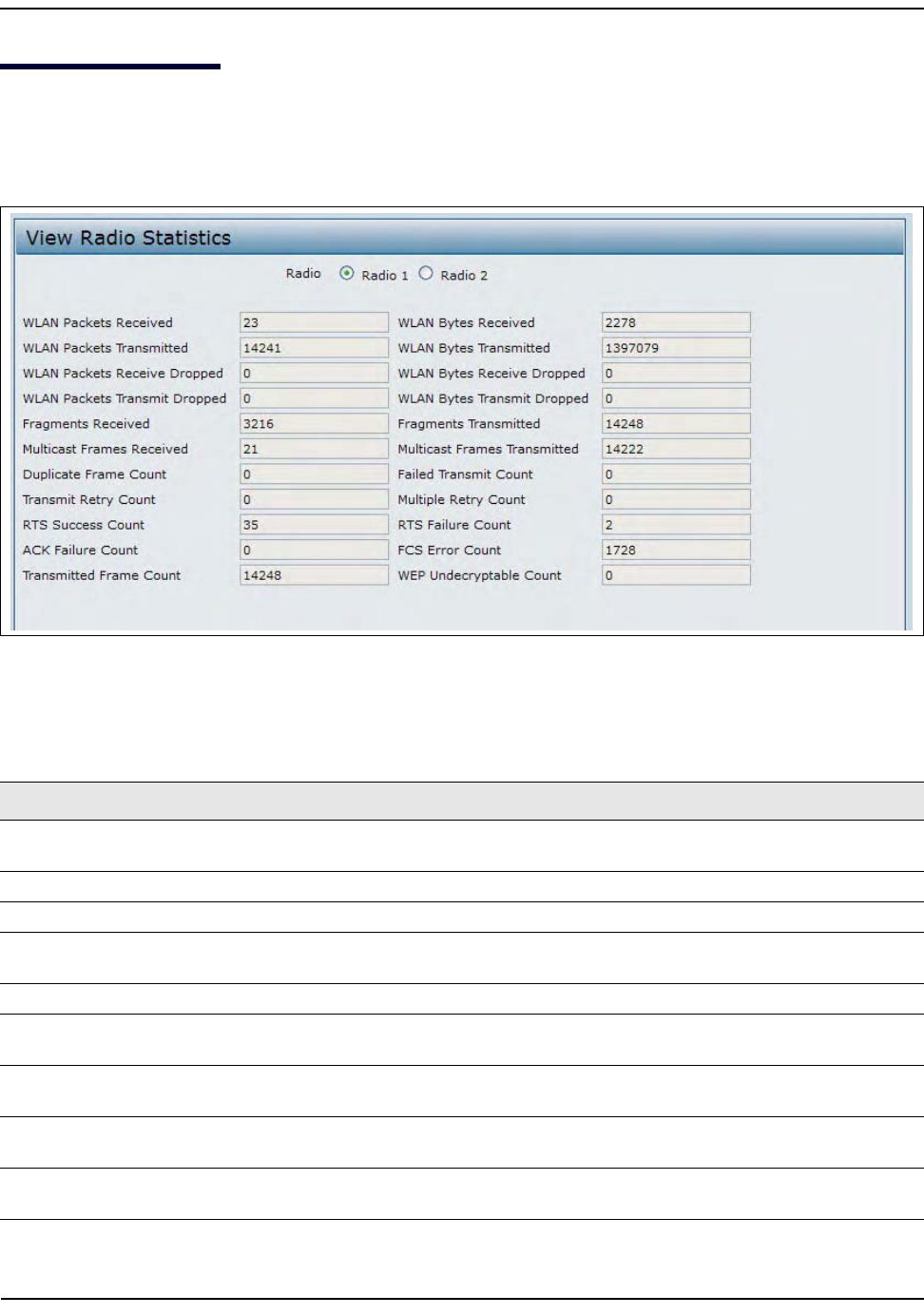924x1315 pixels.
Task: Click the 'WLAN Packets Received' label
Action: point(98,323)
